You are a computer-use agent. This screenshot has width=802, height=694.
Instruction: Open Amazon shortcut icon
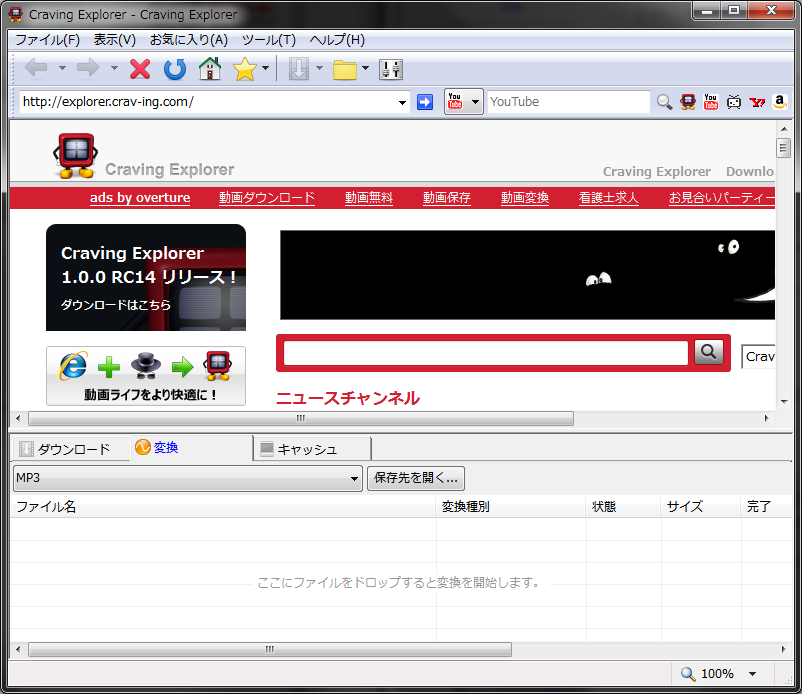[779, 102]
